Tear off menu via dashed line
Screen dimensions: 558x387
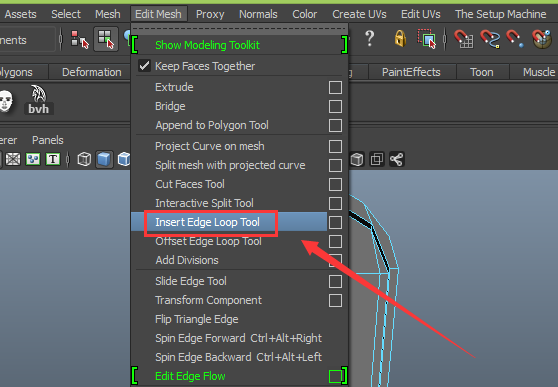pos(239,28)
